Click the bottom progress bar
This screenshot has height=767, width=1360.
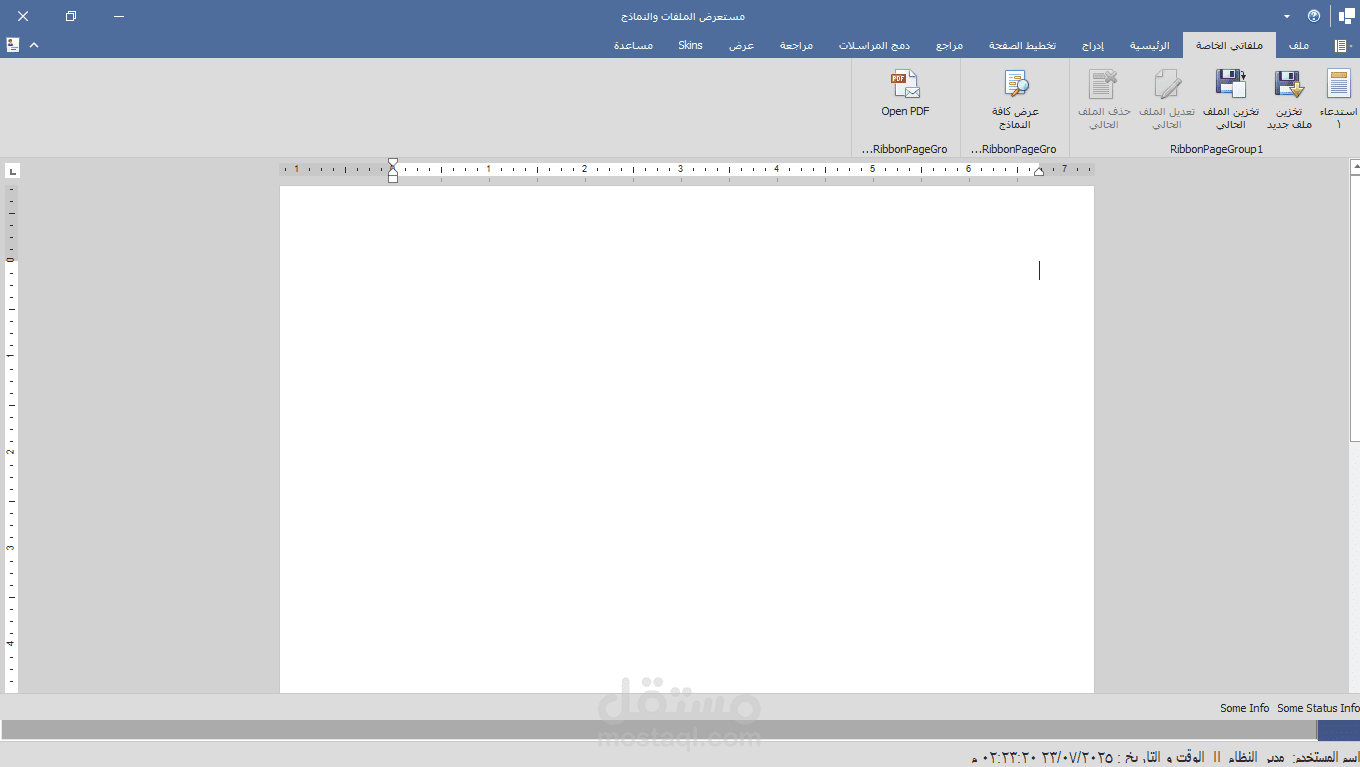(x=680, y=730)
